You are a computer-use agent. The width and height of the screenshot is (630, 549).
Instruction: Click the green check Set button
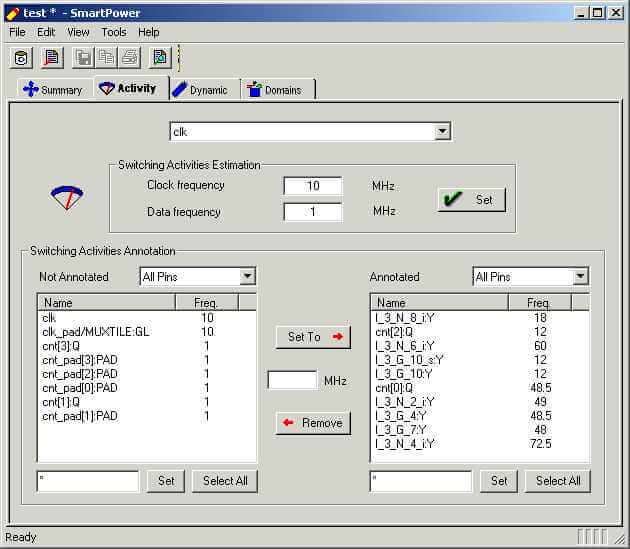(471, 199)
